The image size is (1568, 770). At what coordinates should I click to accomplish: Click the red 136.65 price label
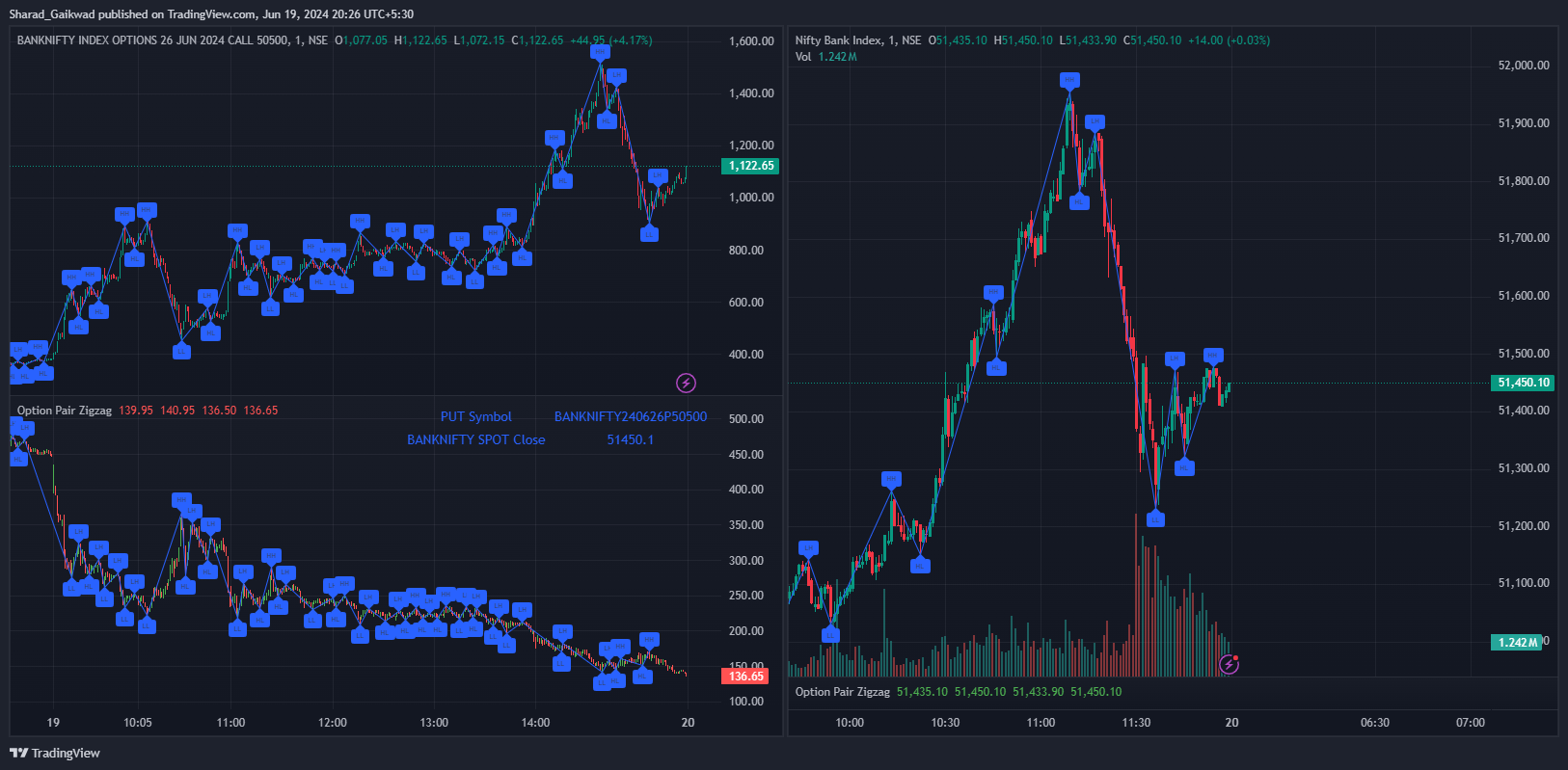coord(745,677)
